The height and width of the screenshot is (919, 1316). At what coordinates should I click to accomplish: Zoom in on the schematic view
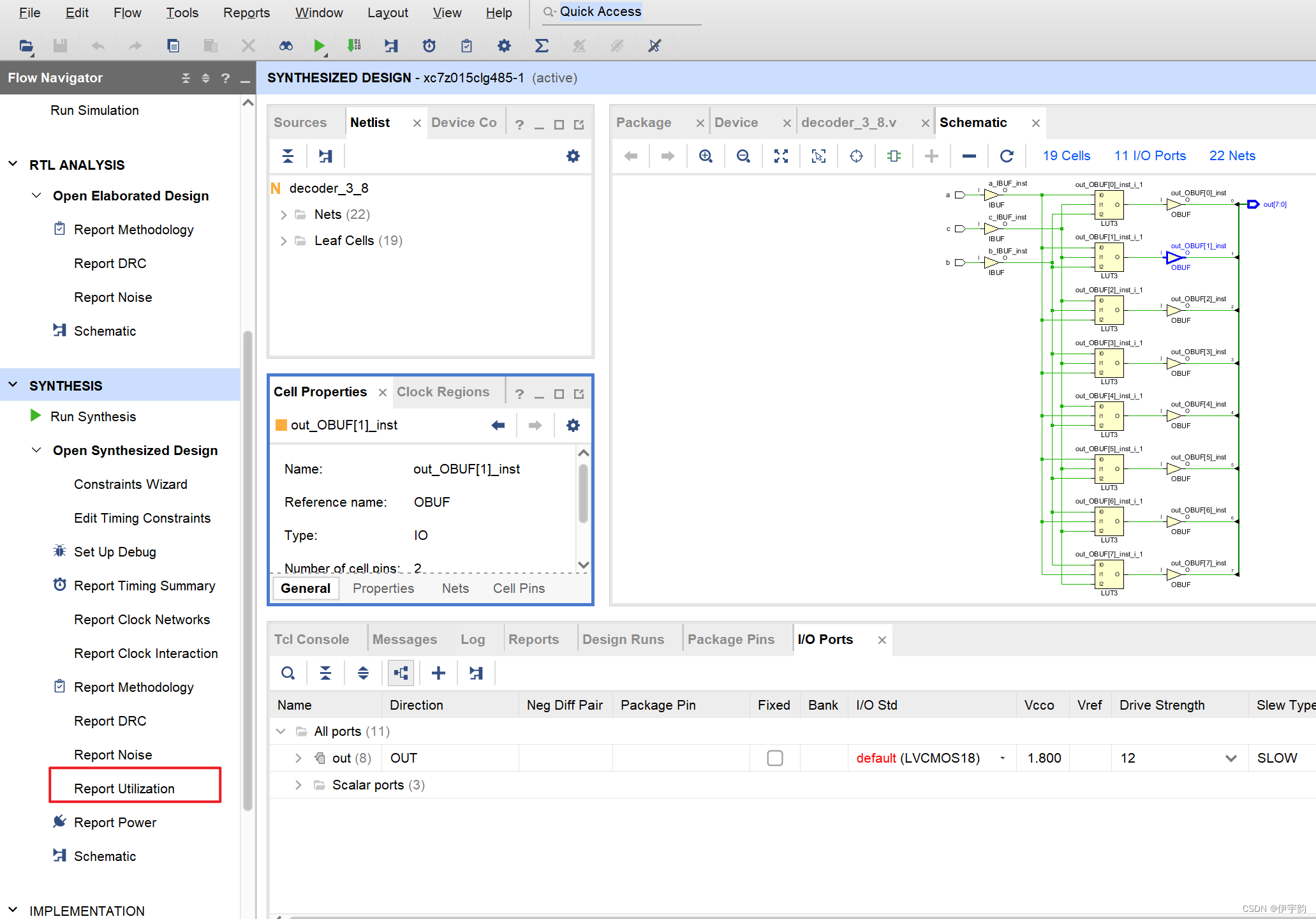click(706, 156)
